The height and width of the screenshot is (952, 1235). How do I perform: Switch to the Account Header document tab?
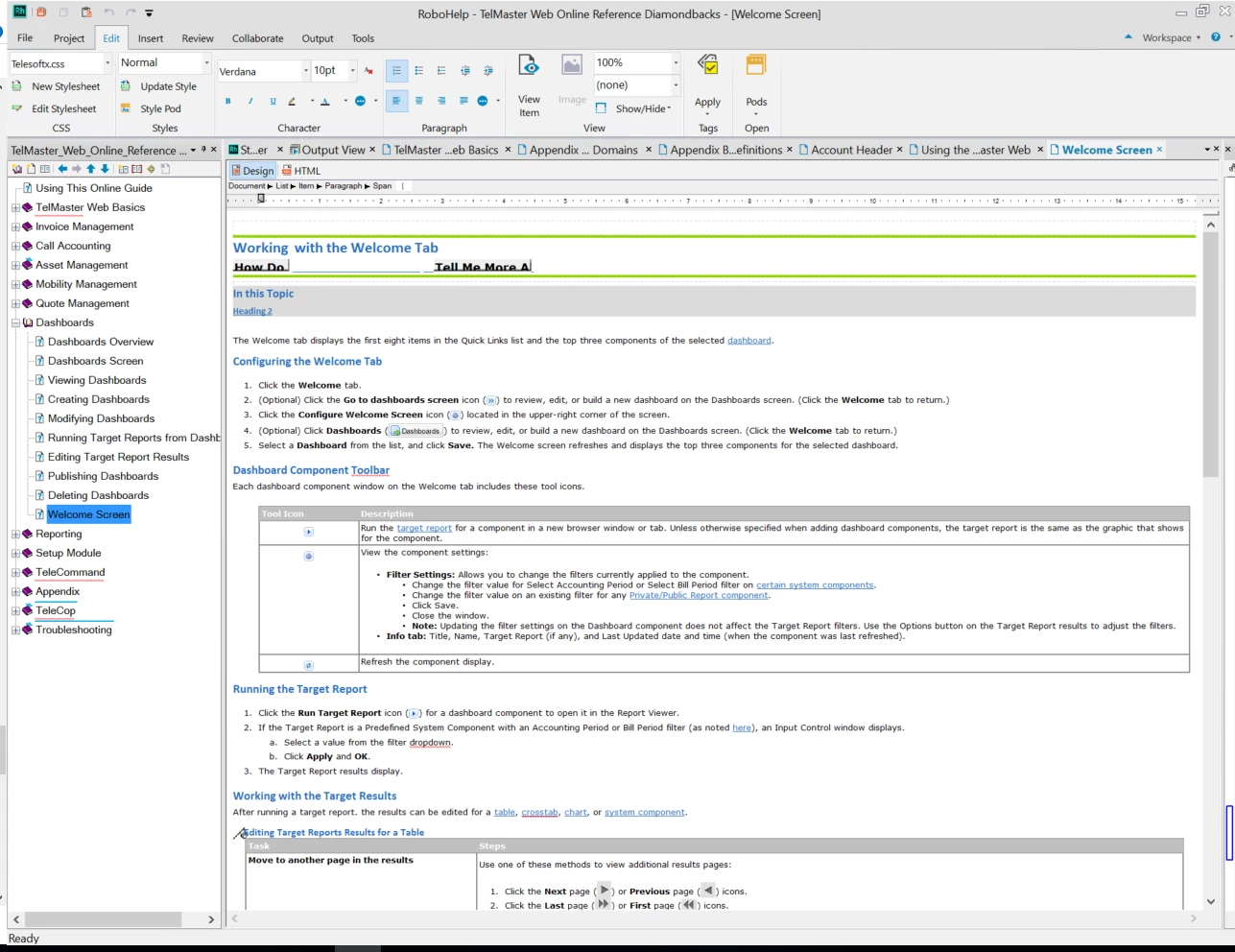845,150
